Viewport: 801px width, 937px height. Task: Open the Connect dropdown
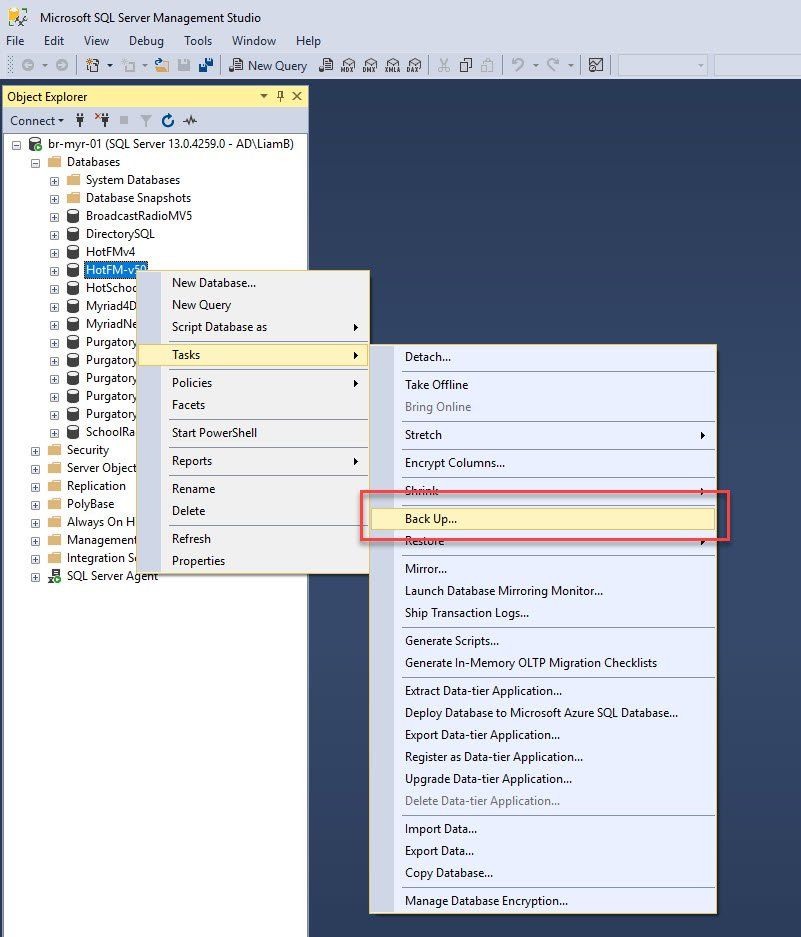tap(36, 121)
